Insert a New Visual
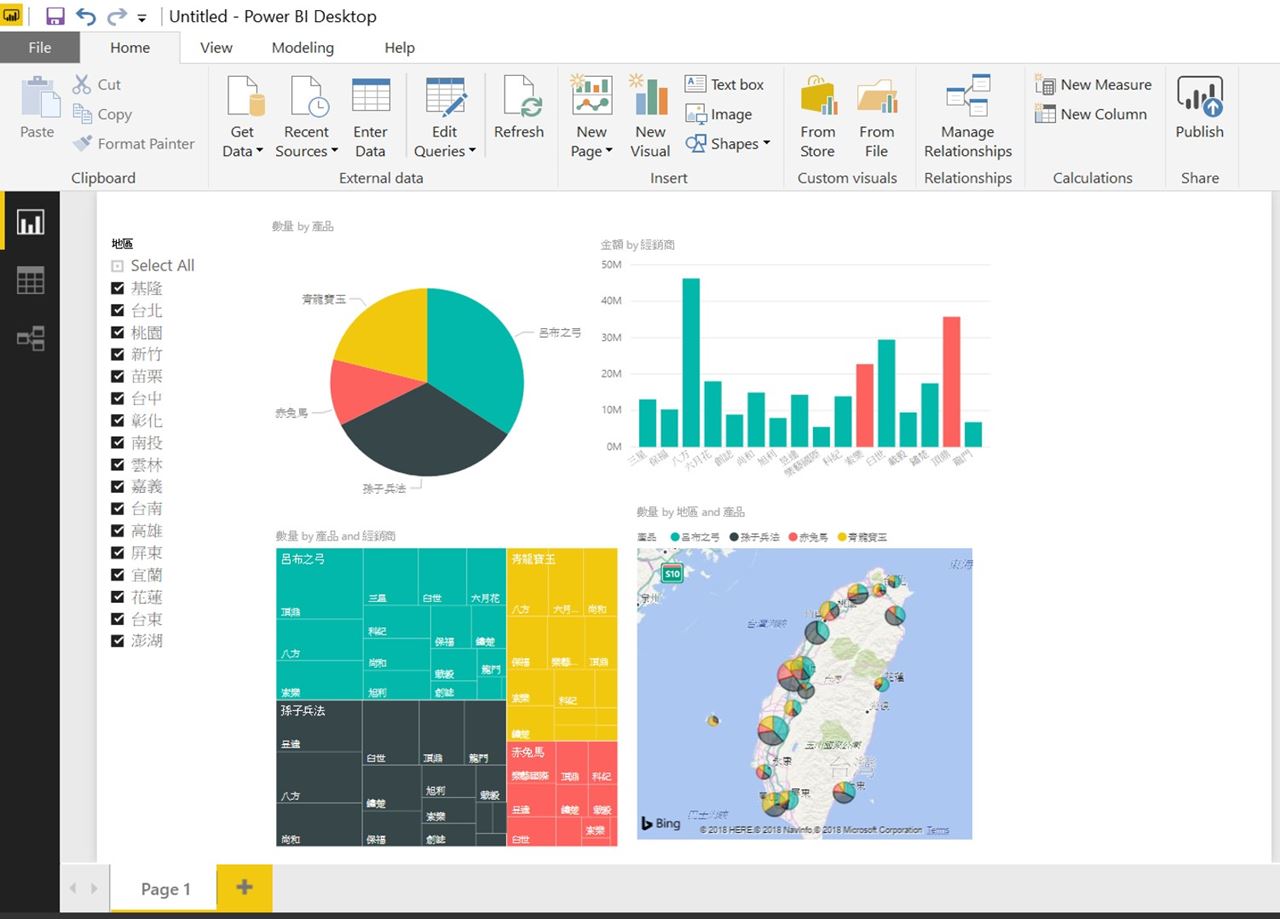The width and height of the screenshot is (1280, 919). tap(650, 116)
